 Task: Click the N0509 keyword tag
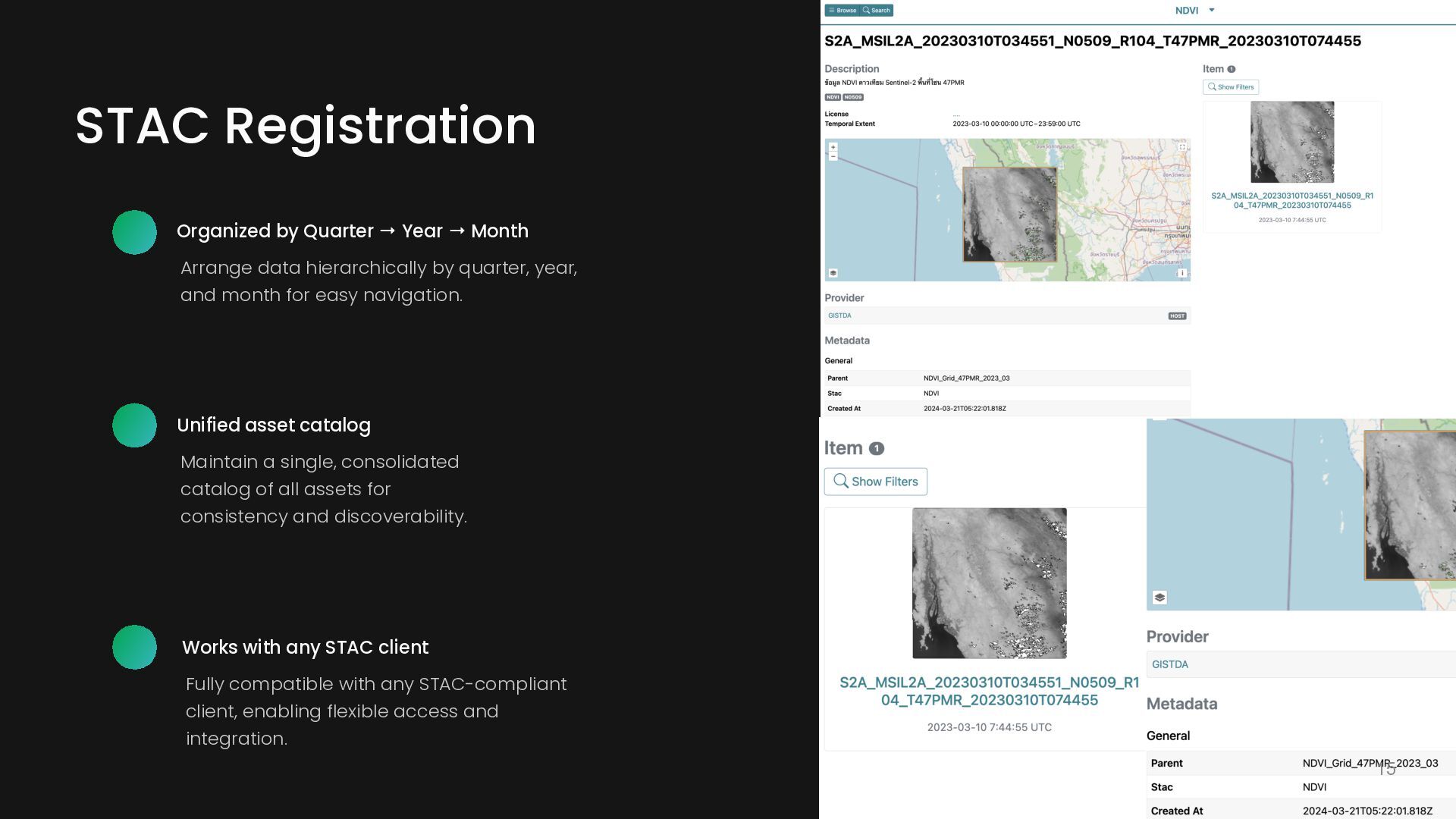tap(853, 97)
